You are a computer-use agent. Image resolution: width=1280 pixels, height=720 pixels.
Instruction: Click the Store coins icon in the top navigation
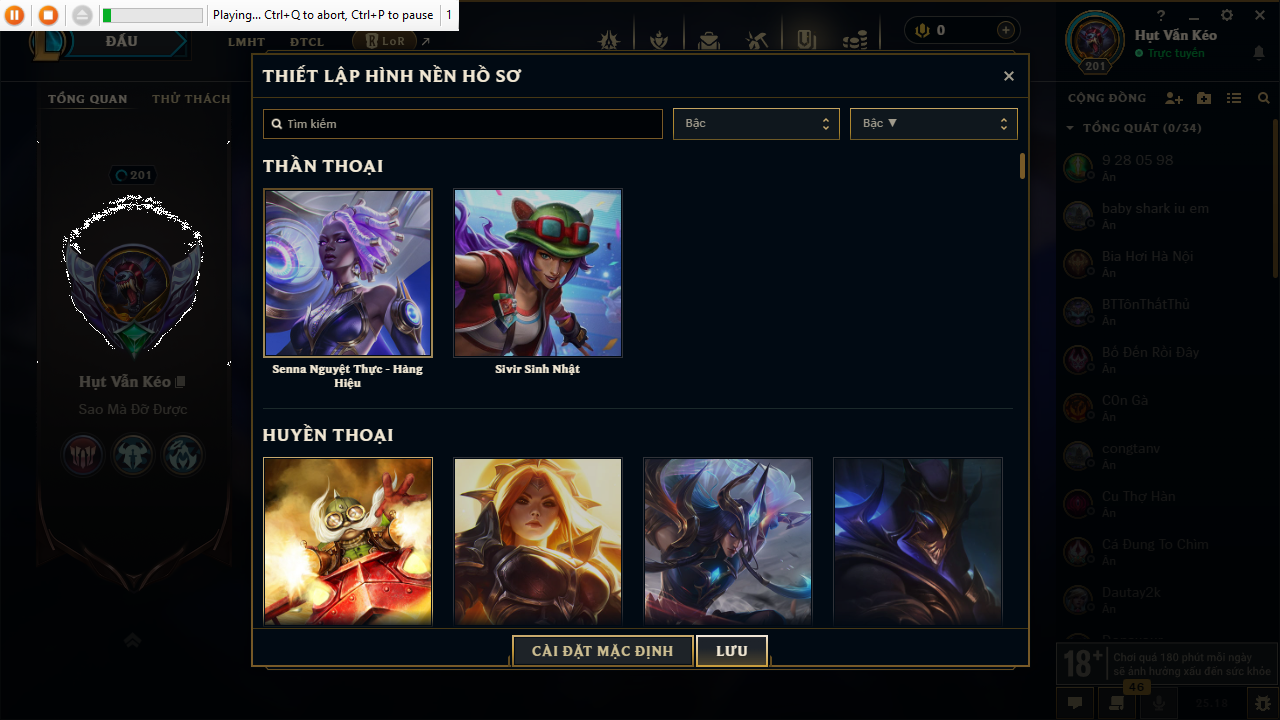(854, 40)
